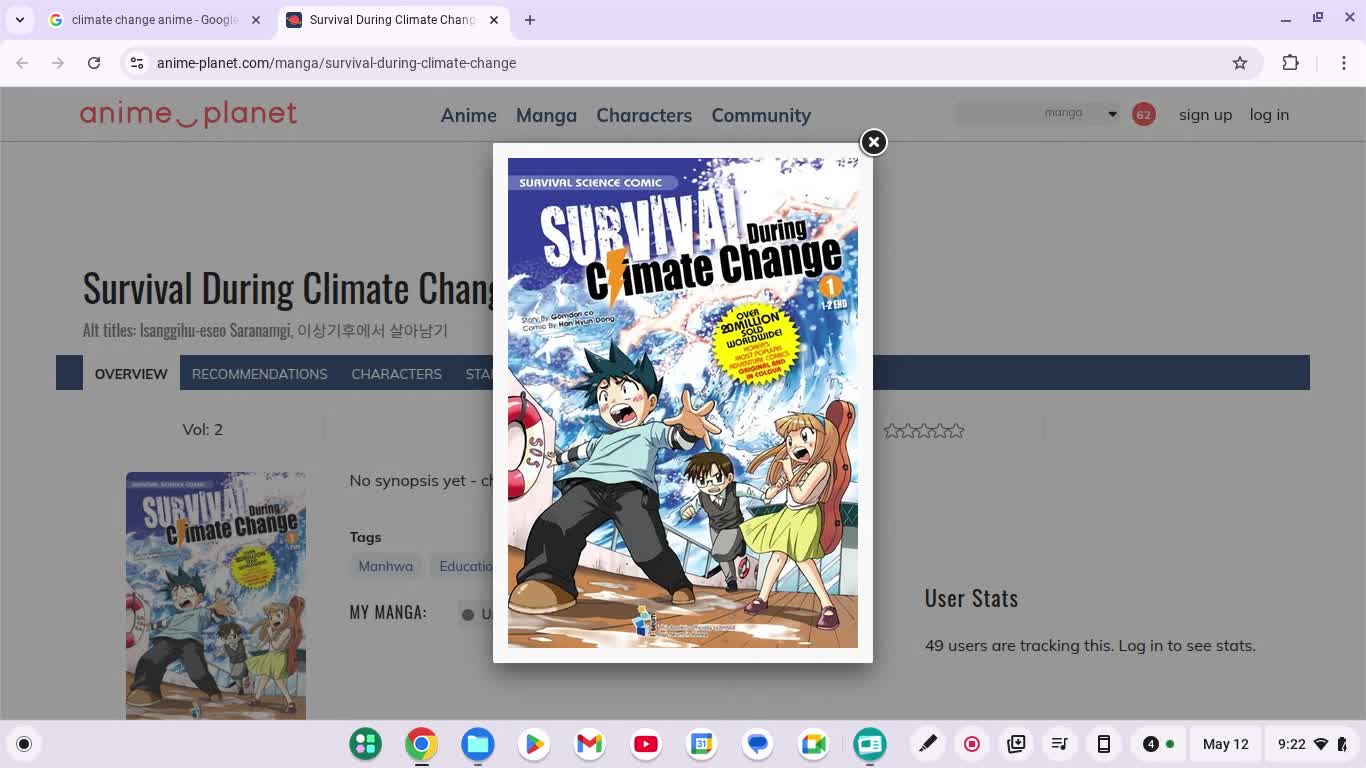Select the Overview tab
Screen dimensions: 1366x768
coord(131,373)
